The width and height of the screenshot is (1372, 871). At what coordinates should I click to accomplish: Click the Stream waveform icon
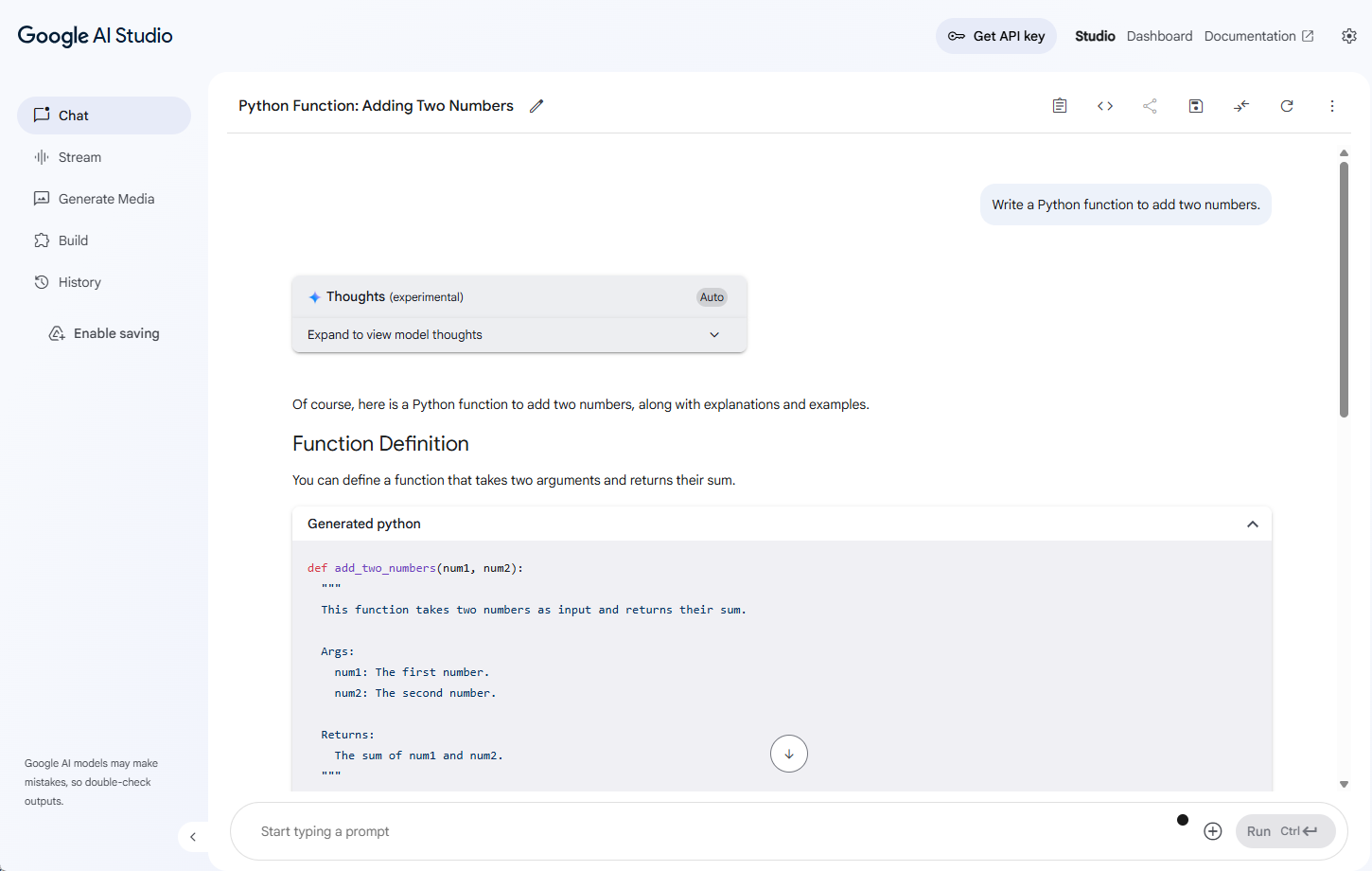click(x=42, y=157)
